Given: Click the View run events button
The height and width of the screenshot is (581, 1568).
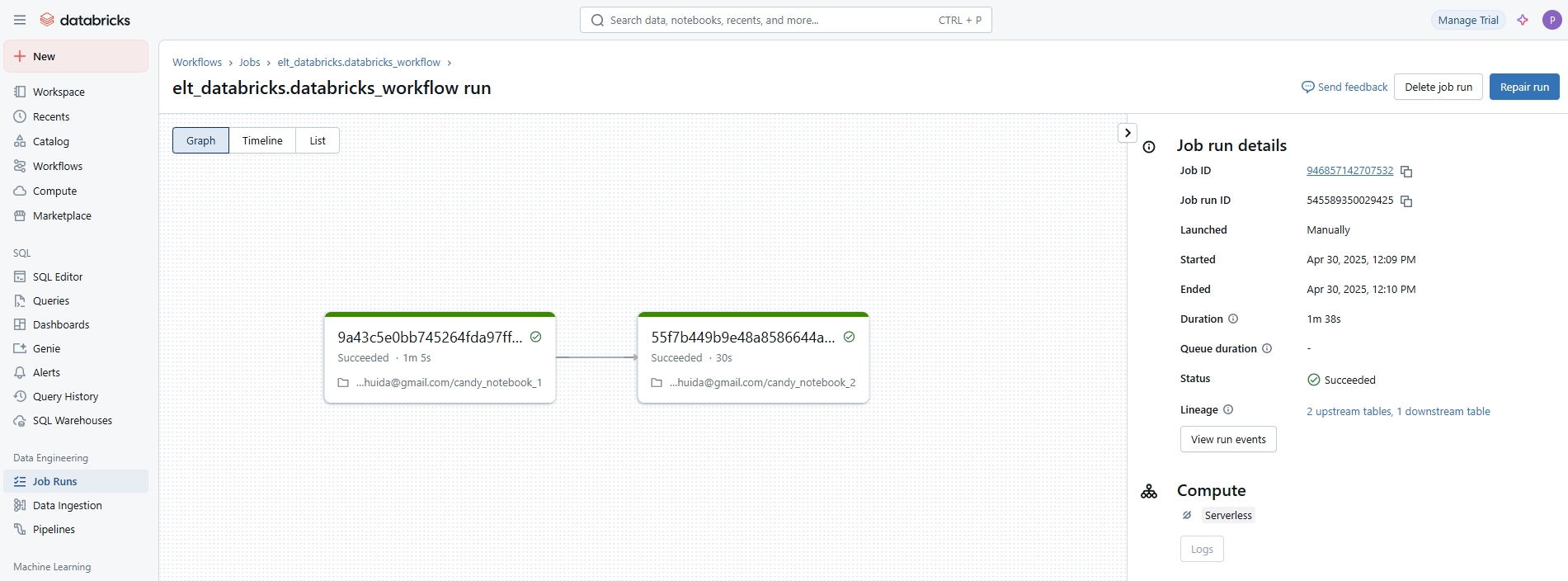Looking at the screenshot, I should coord(1228,439).
